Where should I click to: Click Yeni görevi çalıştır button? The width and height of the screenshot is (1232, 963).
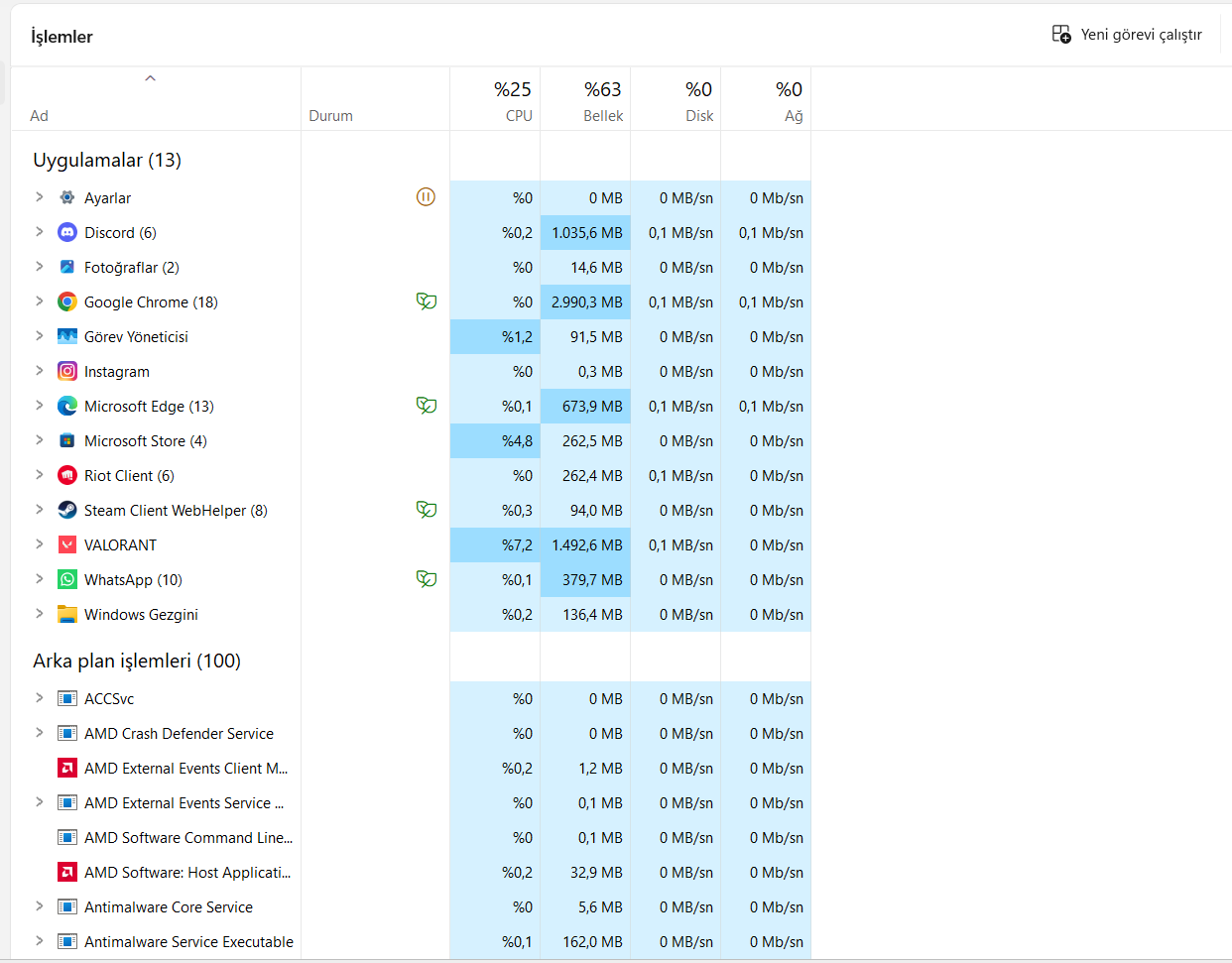[x=1127, y=35]
